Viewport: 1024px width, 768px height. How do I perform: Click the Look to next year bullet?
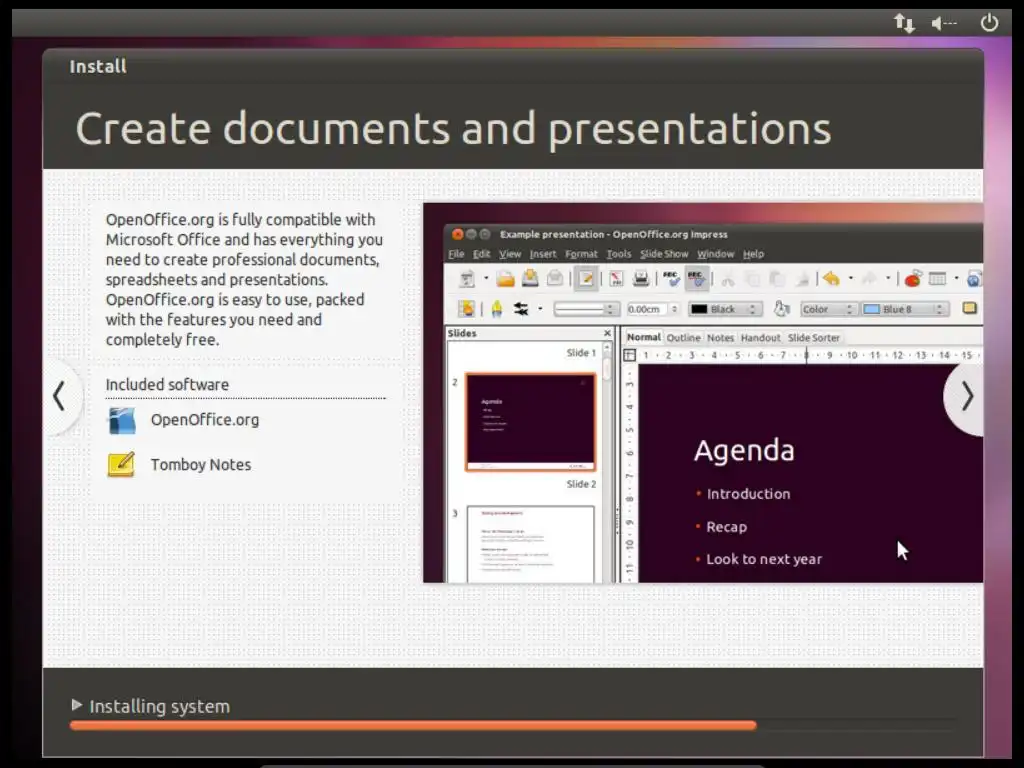click(x=764, y=559)
